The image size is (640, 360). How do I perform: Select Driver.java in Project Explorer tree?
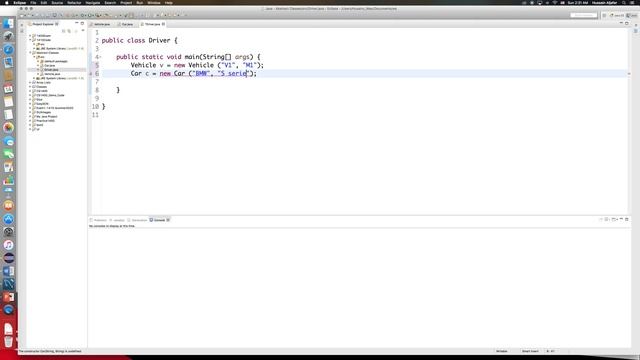pyautogui.click(x=51, y=70)
